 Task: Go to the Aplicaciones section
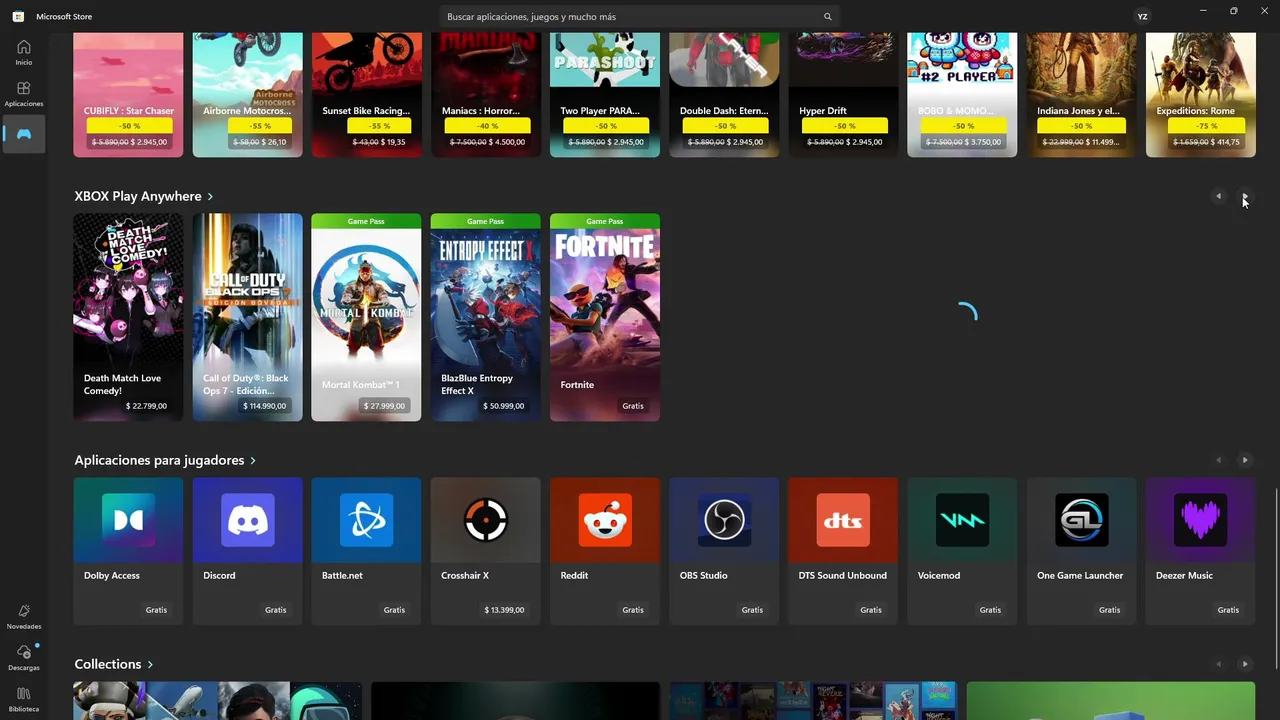point(24,94)
